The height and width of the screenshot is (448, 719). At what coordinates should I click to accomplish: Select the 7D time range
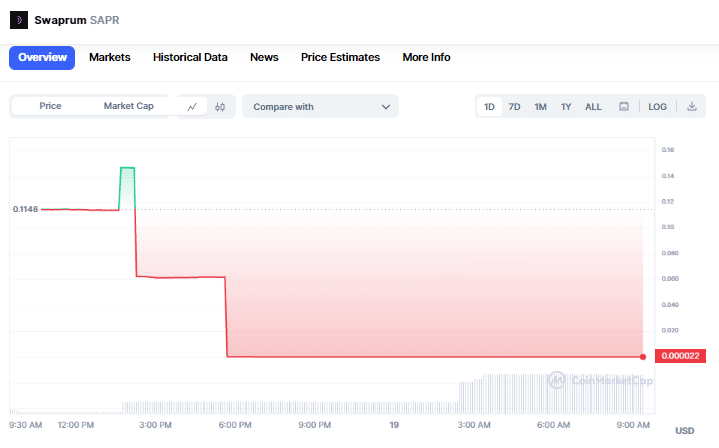point(514,107)
